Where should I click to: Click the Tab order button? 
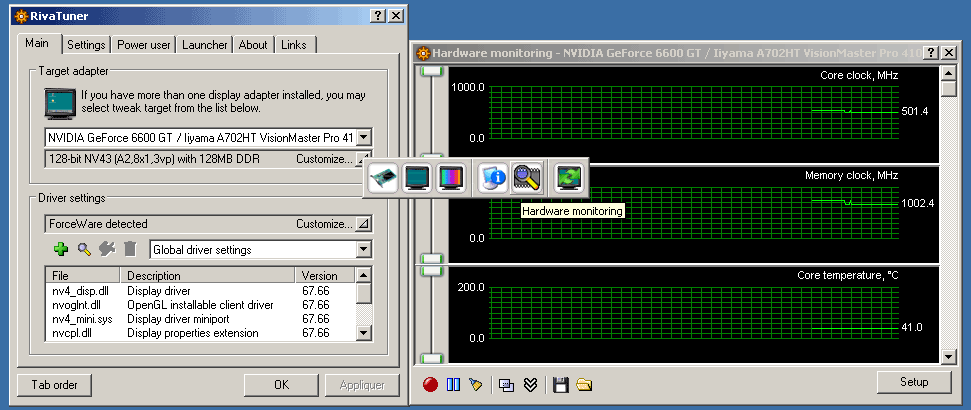pos(54,385)
